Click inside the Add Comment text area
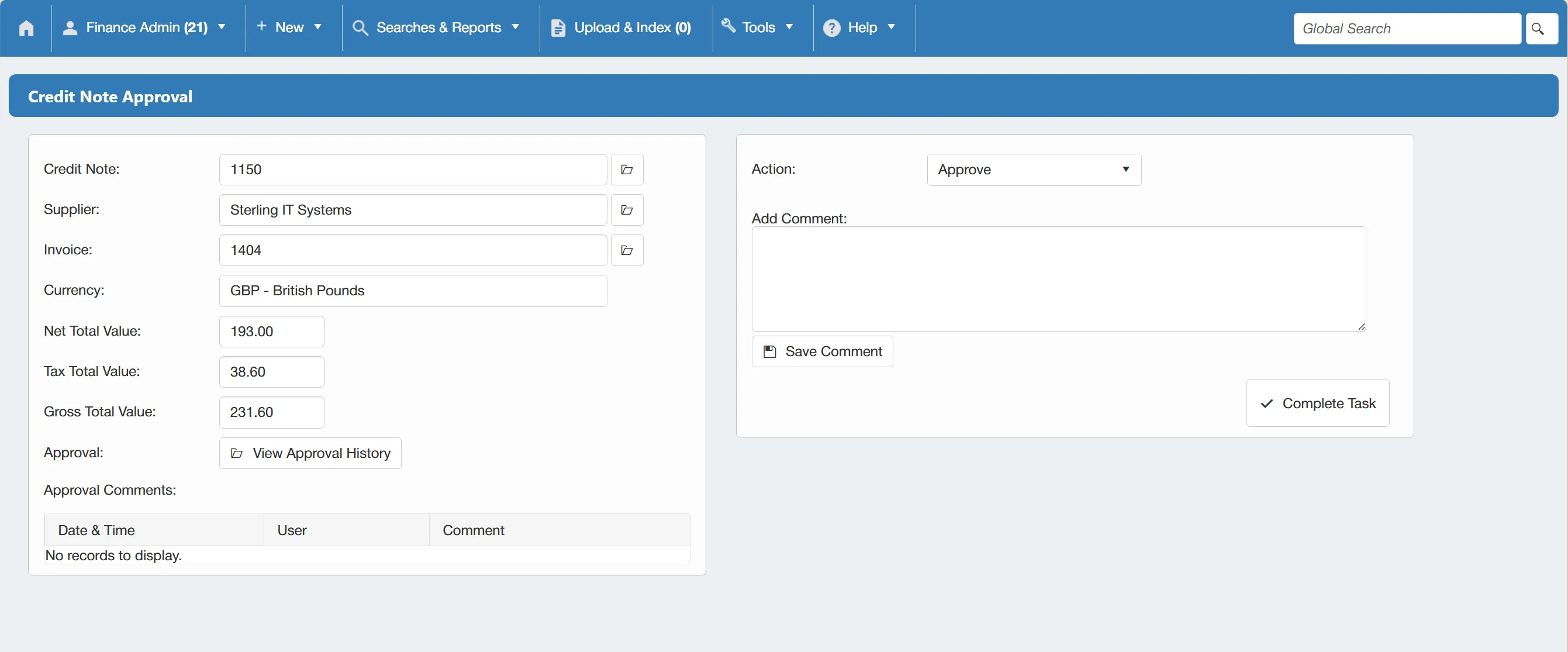The height and width of the screenshot is (652, 1568). click(x=1059, y=280)
